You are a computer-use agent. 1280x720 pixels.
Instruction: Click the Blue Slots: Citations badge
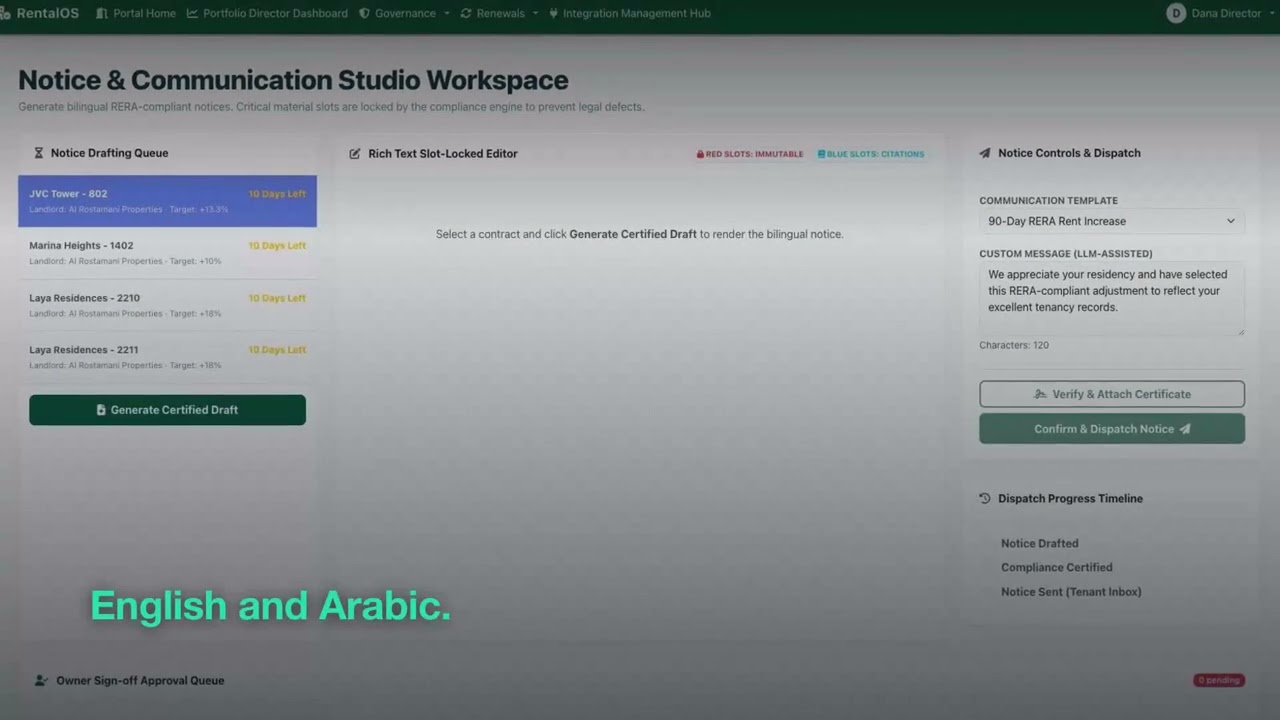click(870, 154)
